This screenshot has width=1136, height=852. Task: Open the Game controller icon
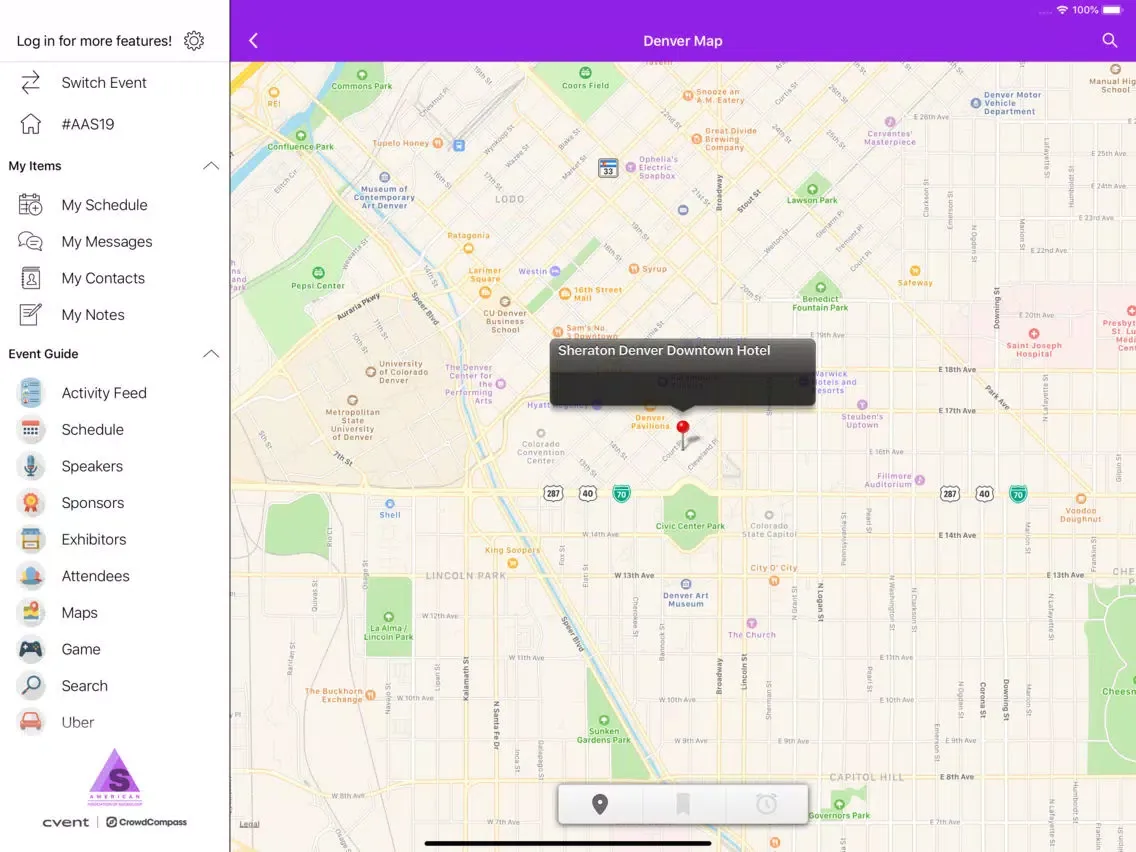[30, 649]
